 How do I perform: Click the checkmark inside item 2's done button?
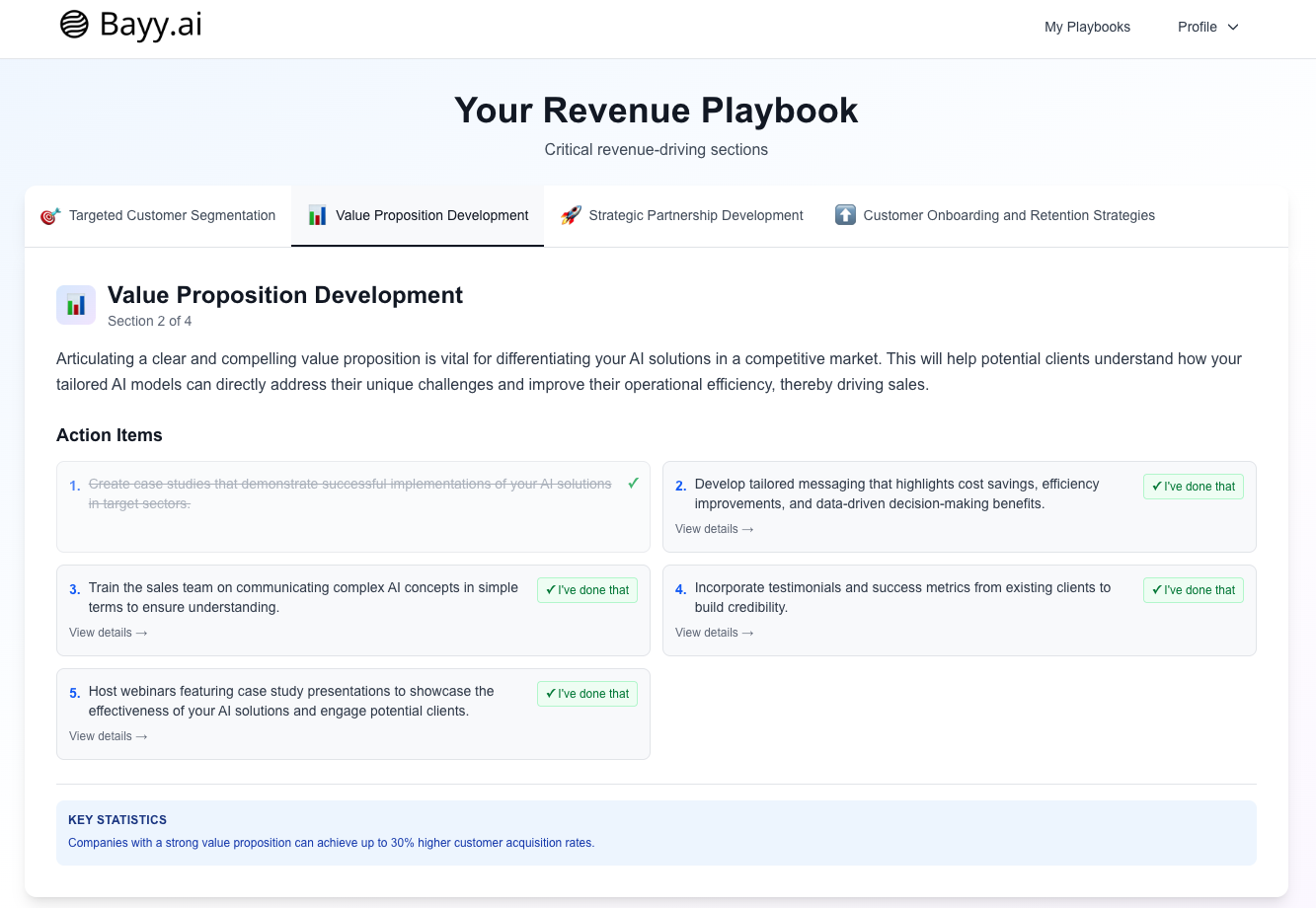1154,487
